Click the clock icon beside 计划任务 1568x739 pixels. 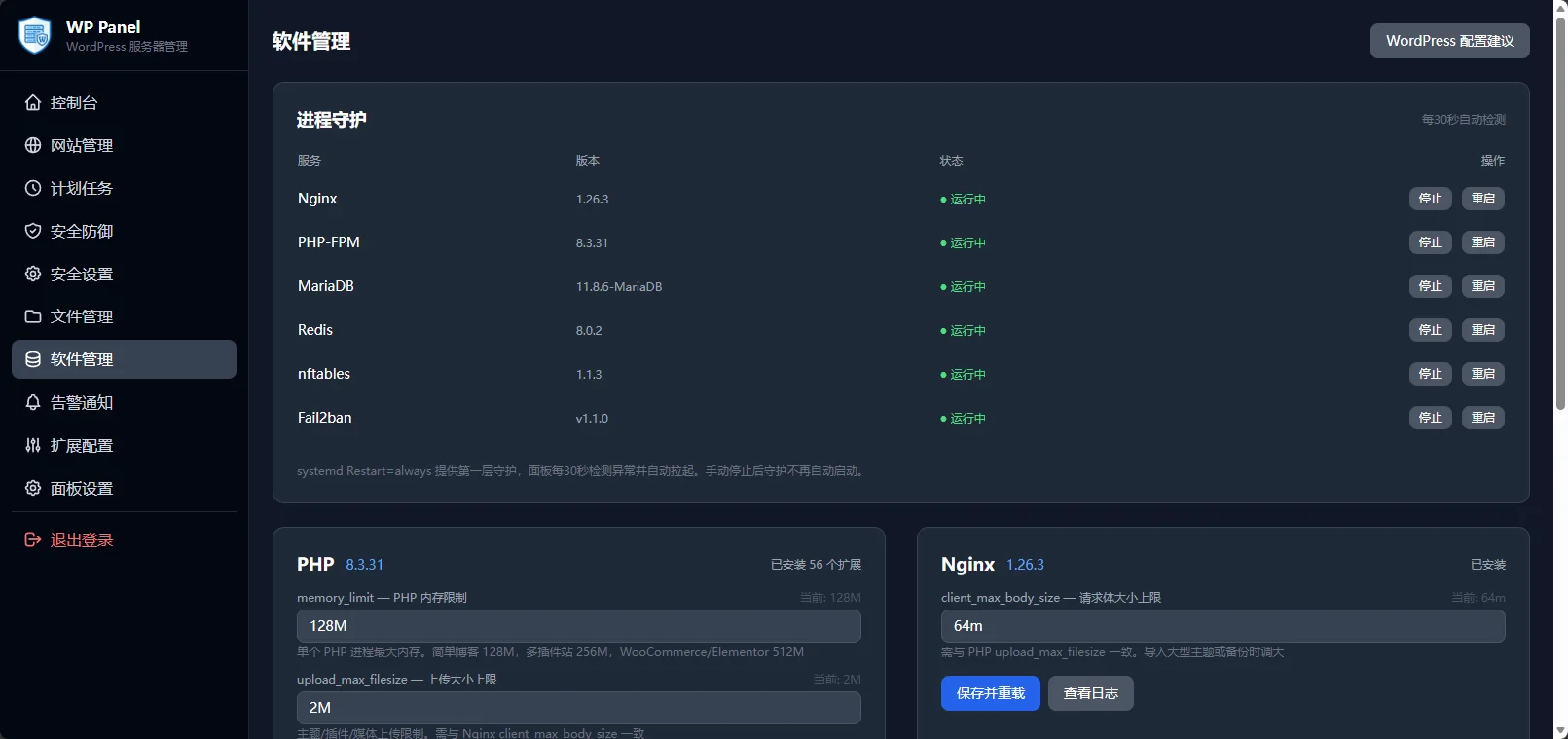tap(33, 188)
